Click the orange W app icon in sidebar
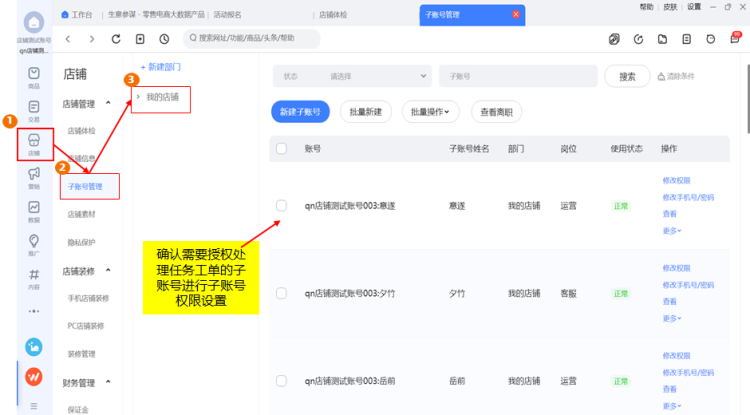 coord(34,377)
